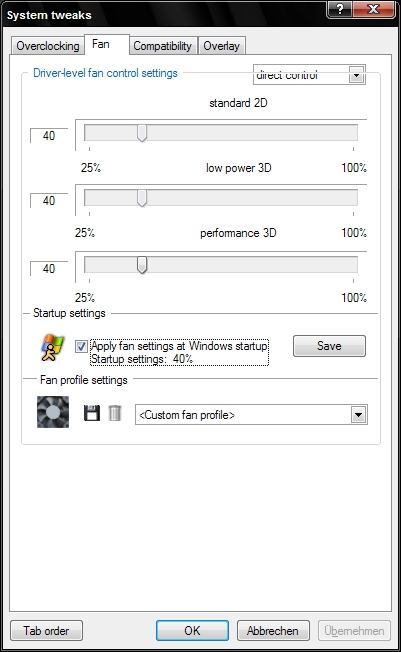Image resolution: width=401 pixels, height=652 pixels.
Task: Focus the low power 3D value field
Action: pyautogui.click(x=49, y=200)
